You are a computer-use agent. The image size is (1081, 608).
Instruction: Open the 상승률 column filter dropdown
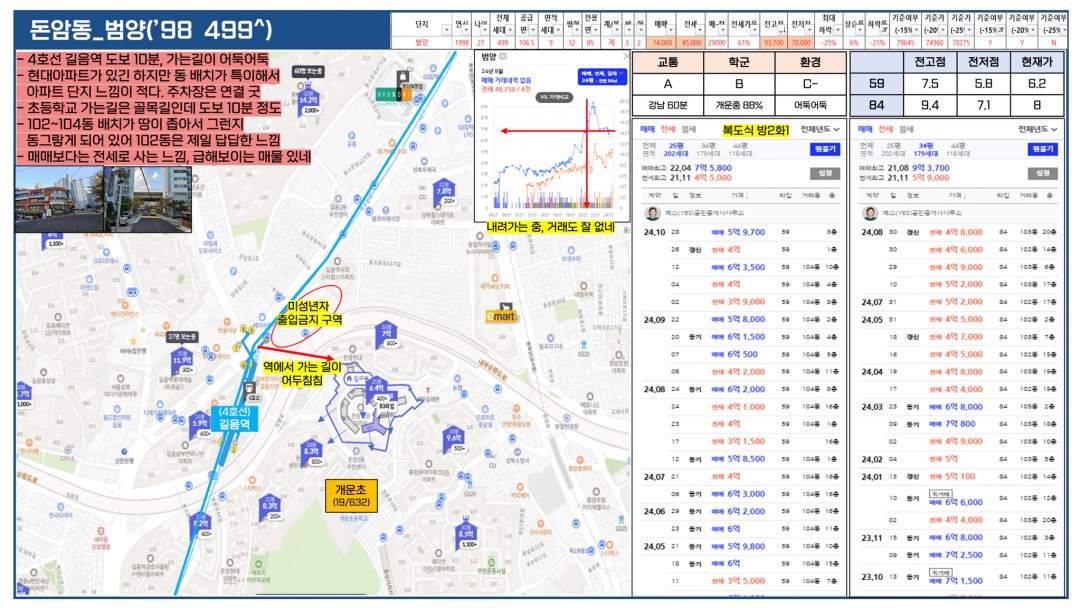[x=862, y=28]
